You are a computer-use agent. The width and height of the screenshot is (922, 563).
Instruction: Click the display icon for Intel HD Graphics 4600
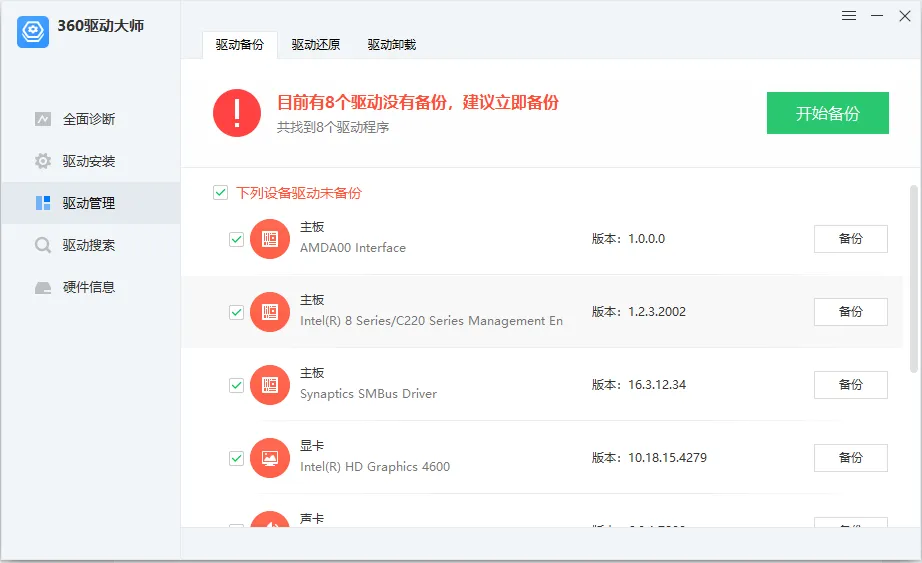pyautogui.click(x=270, y=458)
